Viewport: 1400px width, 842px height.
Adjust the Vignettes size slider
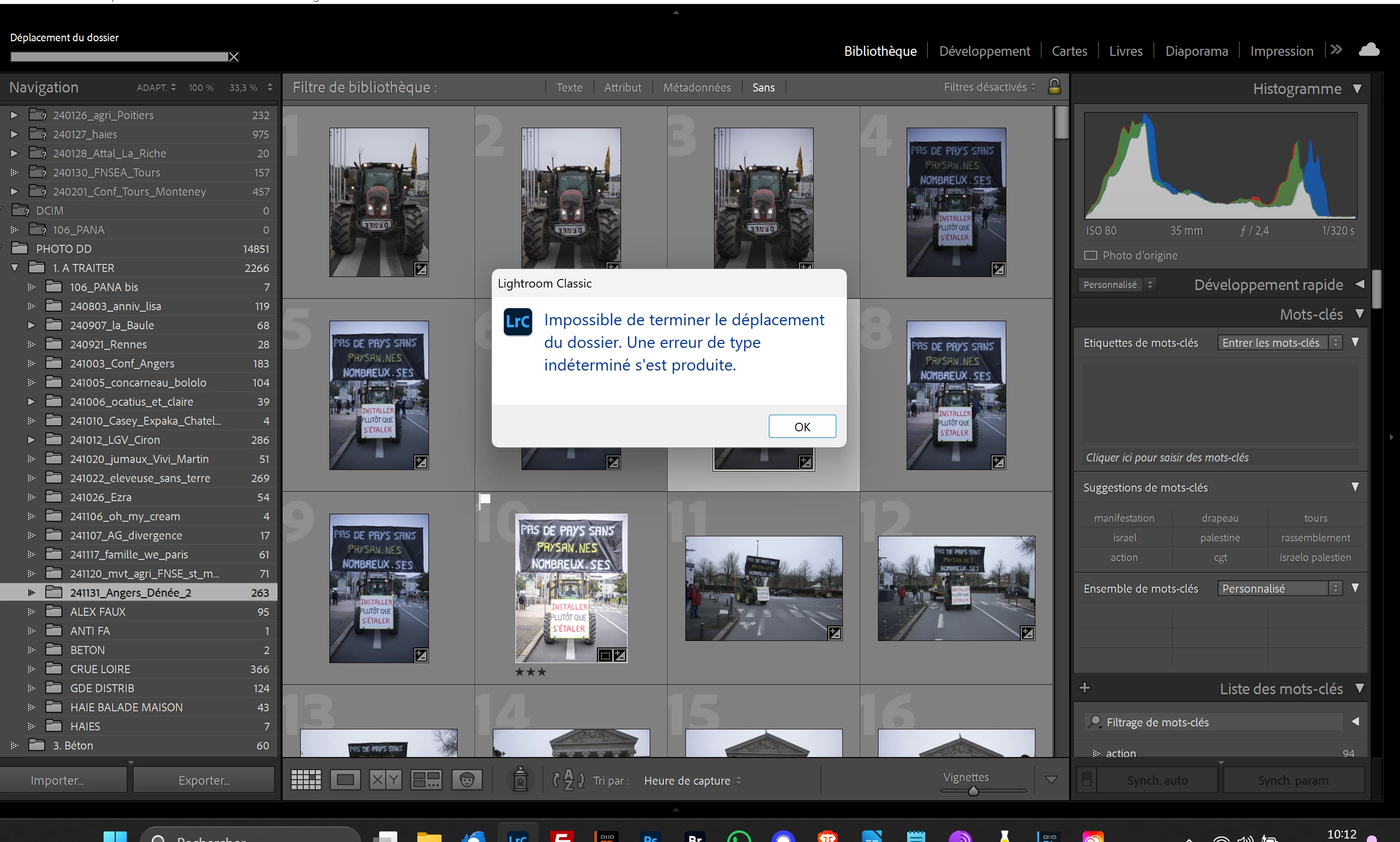click(x=973, y=791)
